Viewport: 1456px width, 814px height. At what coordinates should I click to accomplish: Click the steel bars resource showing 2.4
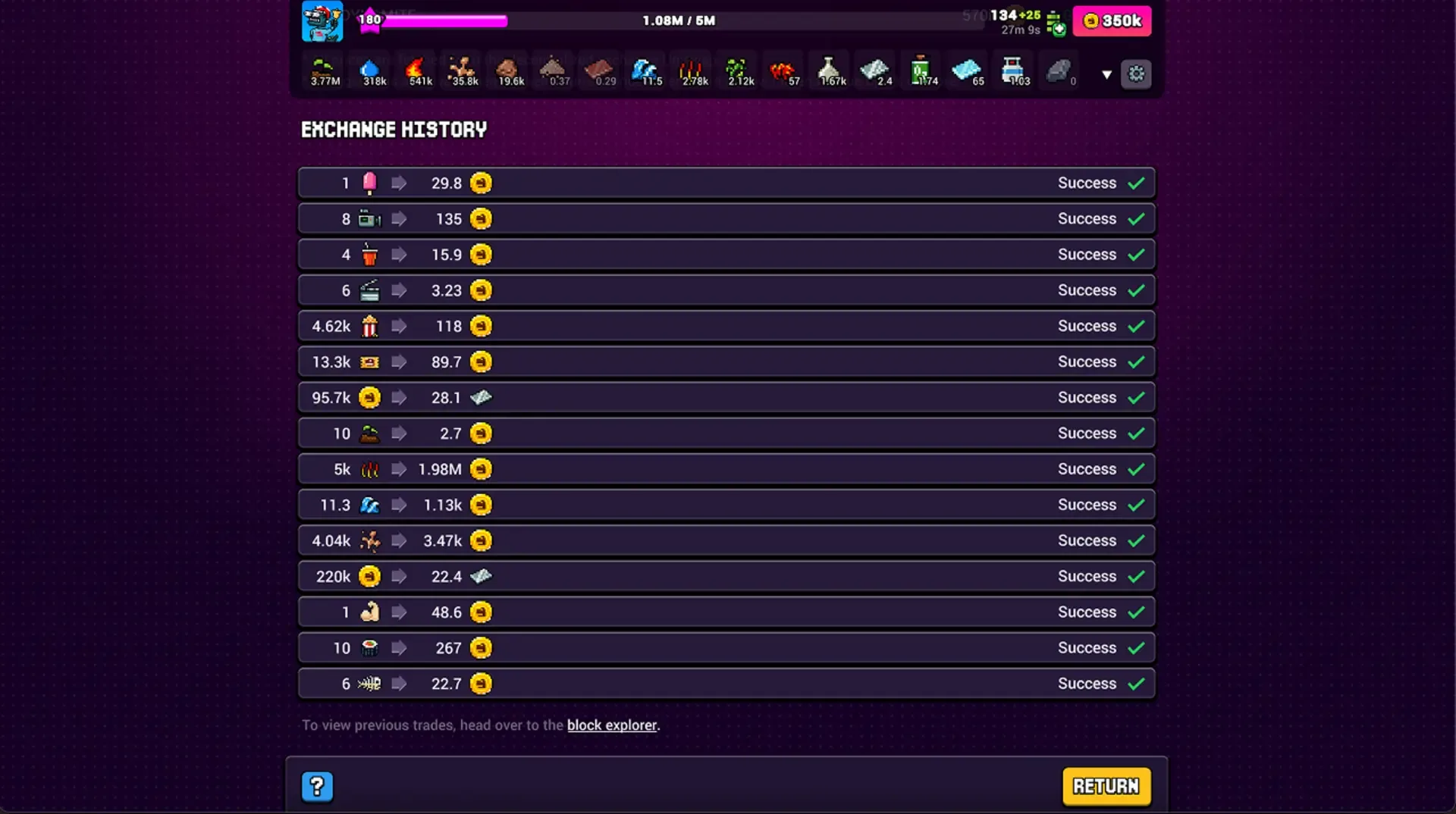(x=876, y=73)
